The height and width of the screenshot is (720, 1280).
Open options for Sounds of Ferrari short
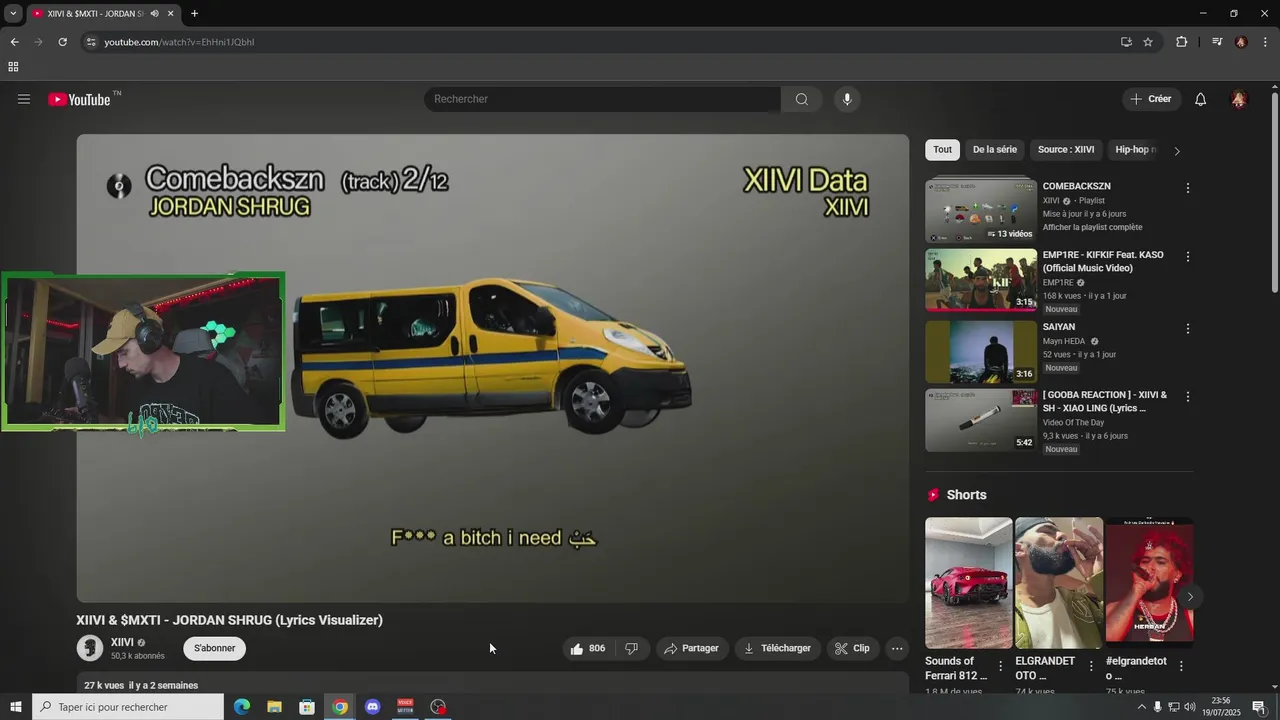tap(1001, 666)
